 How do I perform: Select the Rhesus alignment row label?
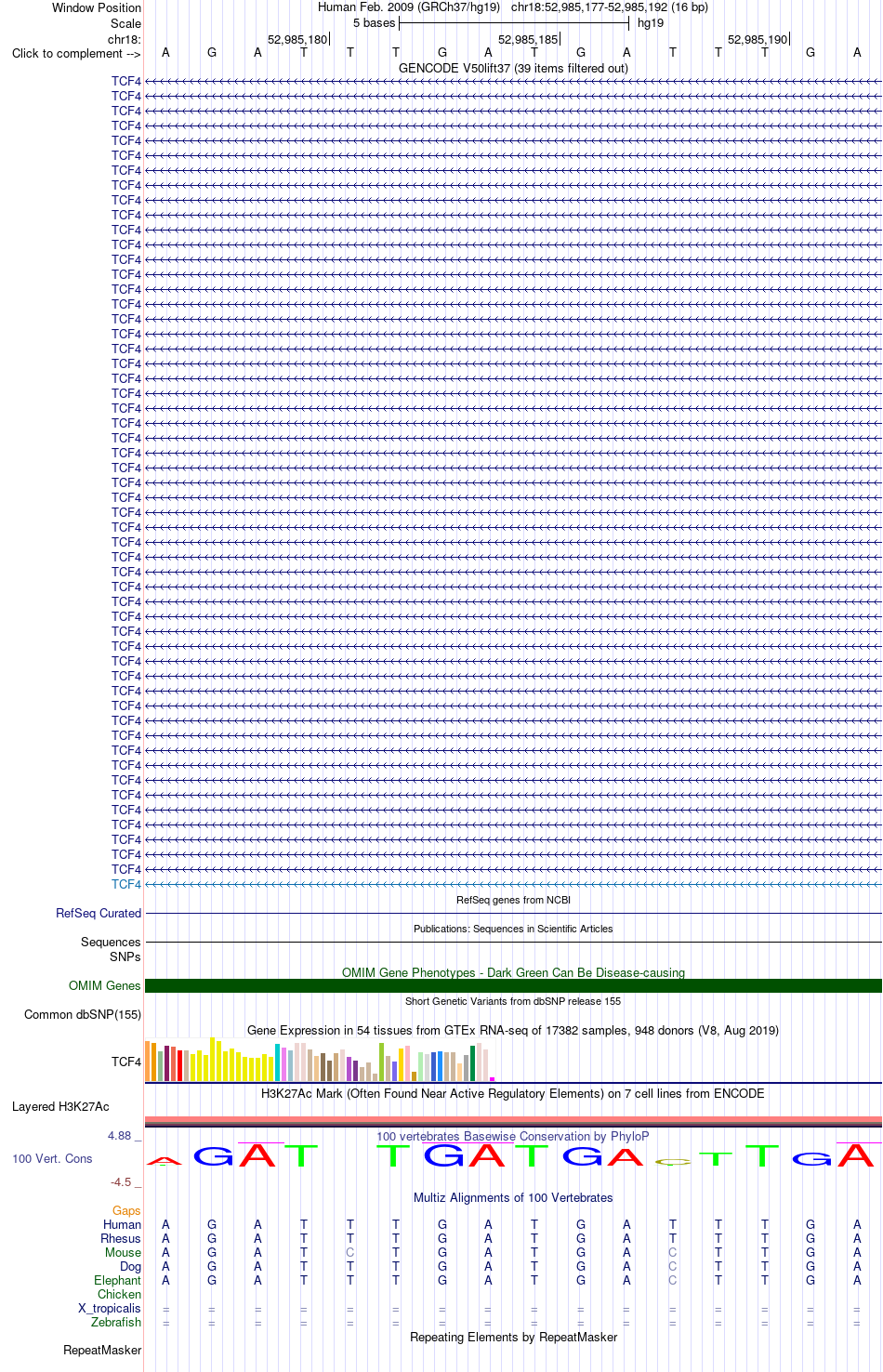coord(121,1238)
